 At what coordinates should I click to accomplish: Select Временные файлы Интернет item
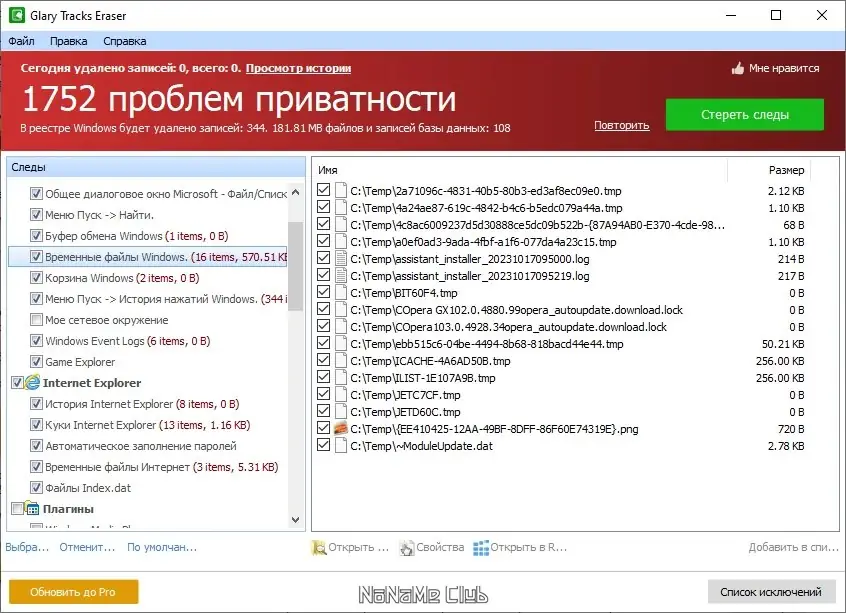pyautogui.click(x=161, y=467)
